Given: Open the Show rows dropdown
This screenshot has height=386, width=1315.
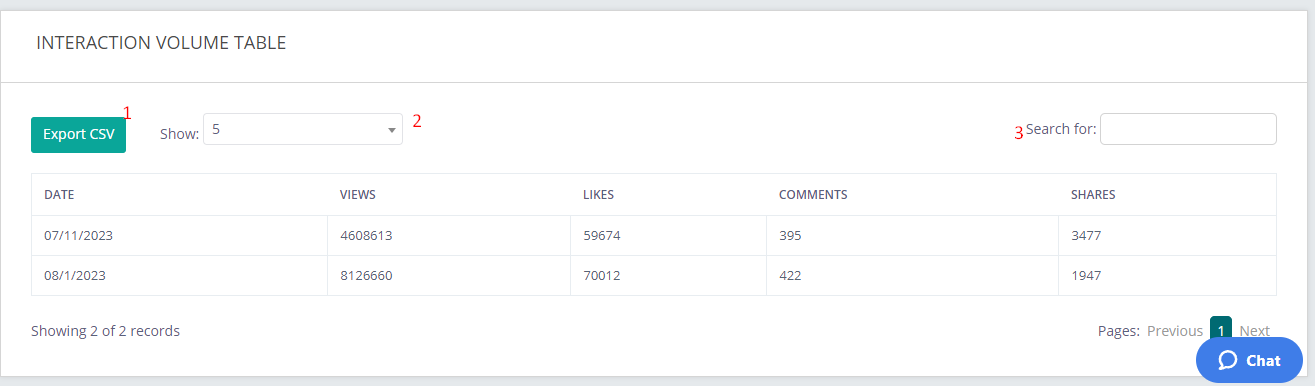Looking at the screenshot, I should 303,129.
